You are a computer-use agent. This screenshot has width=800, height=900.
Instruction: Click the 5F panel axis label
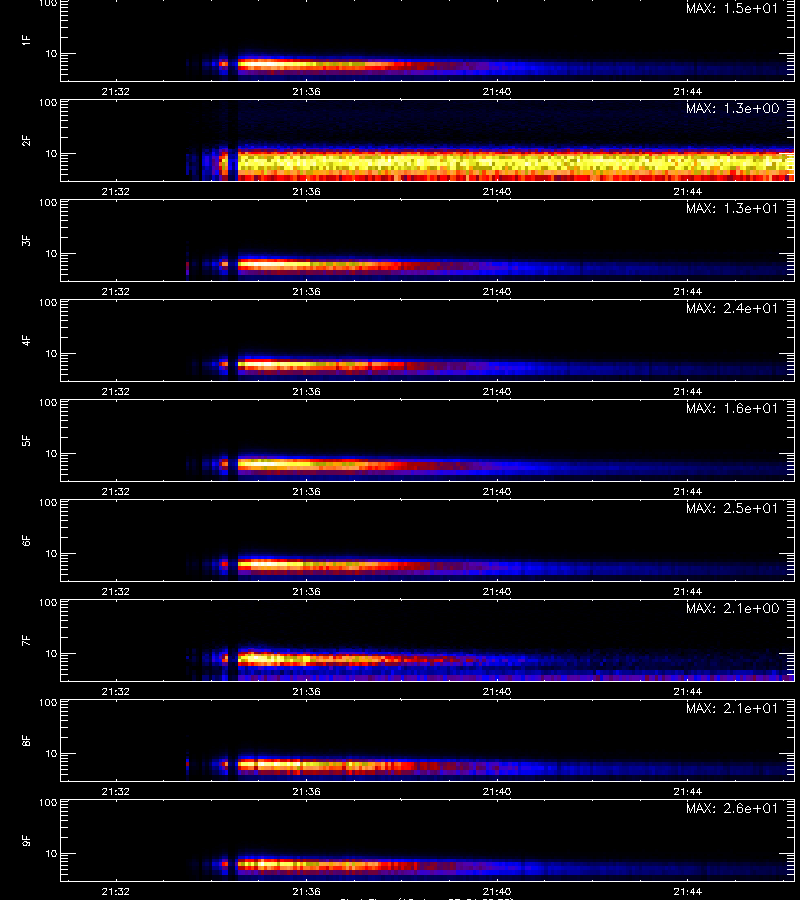(26, 440)
